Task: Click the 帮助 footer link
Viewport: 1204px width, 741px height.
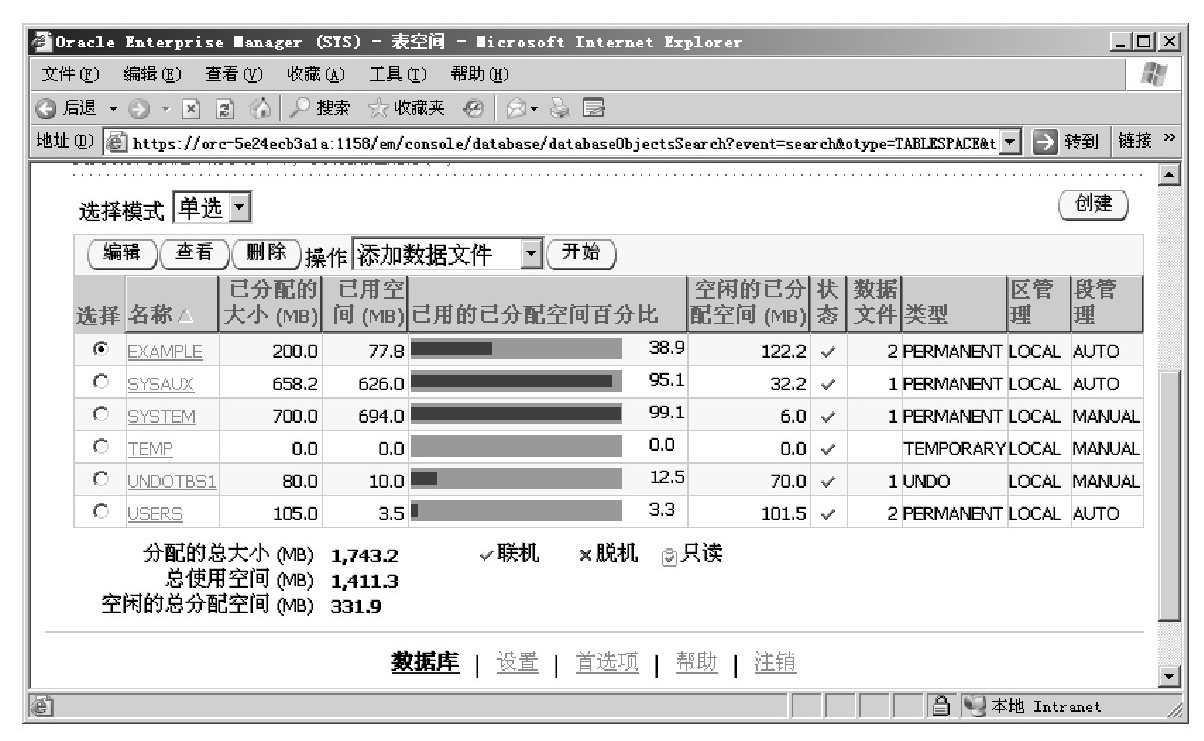Action: pyautogui.click(x=697, y=662)
